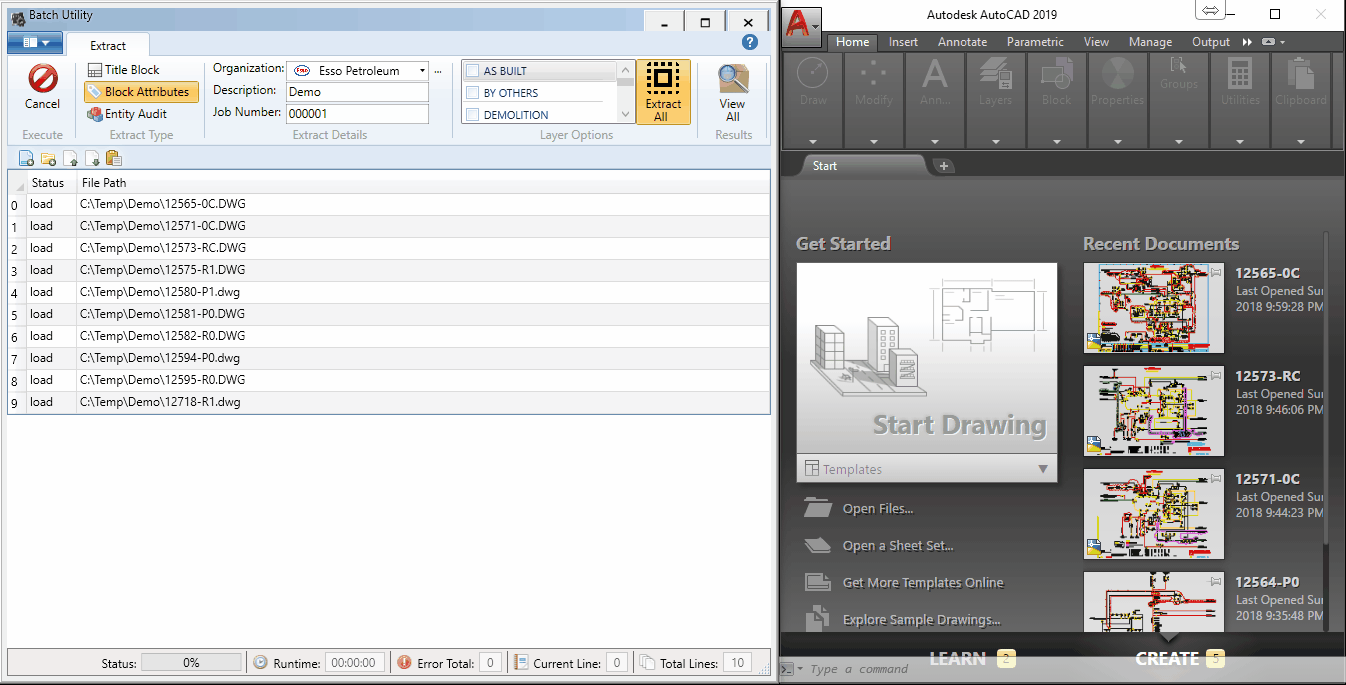This screenshot has height=685, width=1346.
Task: Click the move file up icon
Action: (70, 158)
